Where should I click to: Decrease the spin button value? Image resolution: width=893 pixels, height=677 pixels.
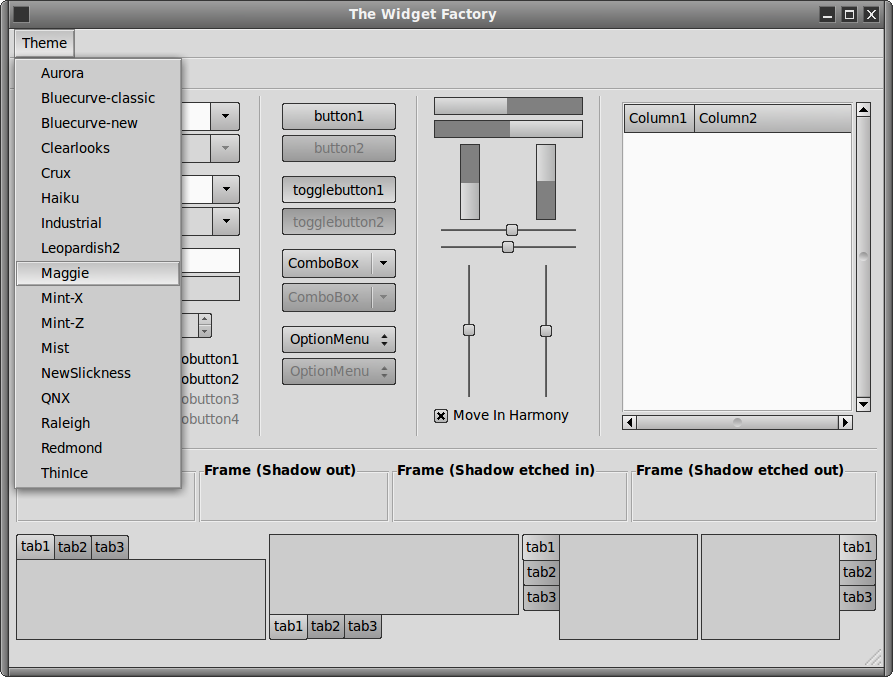point(204,331)
